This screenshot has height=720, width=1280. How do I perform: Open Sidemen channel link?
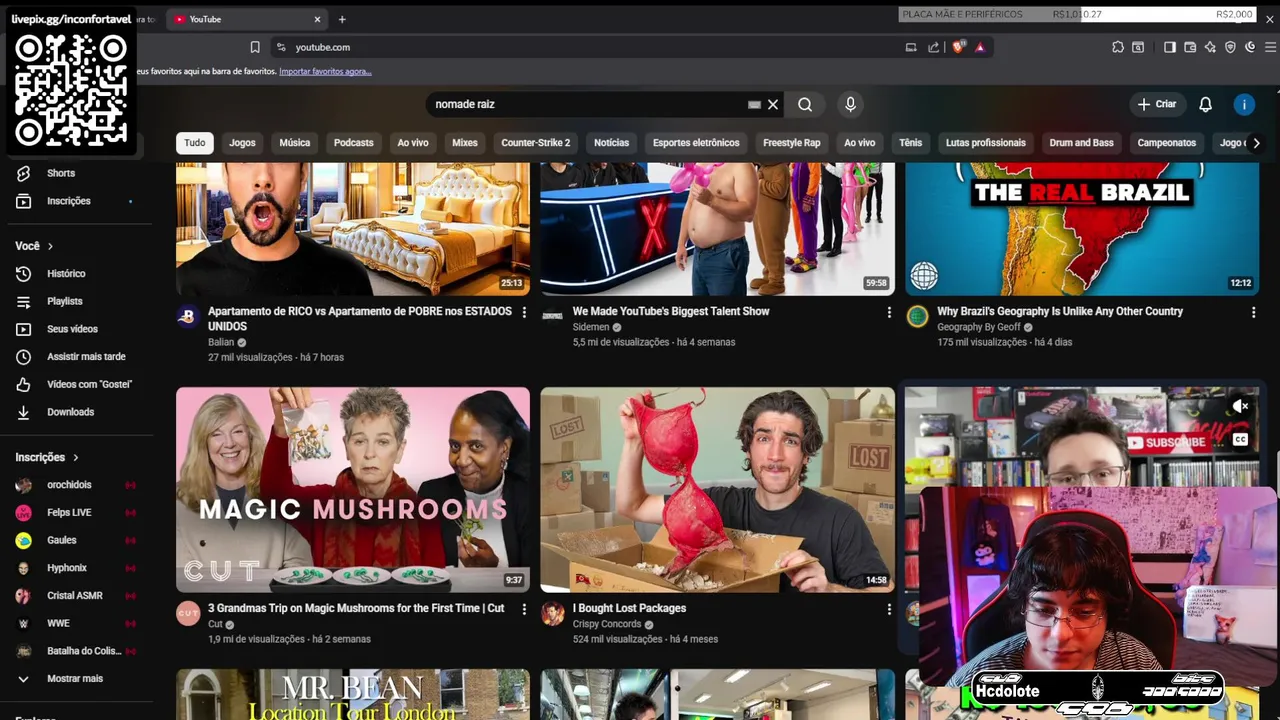591,327
